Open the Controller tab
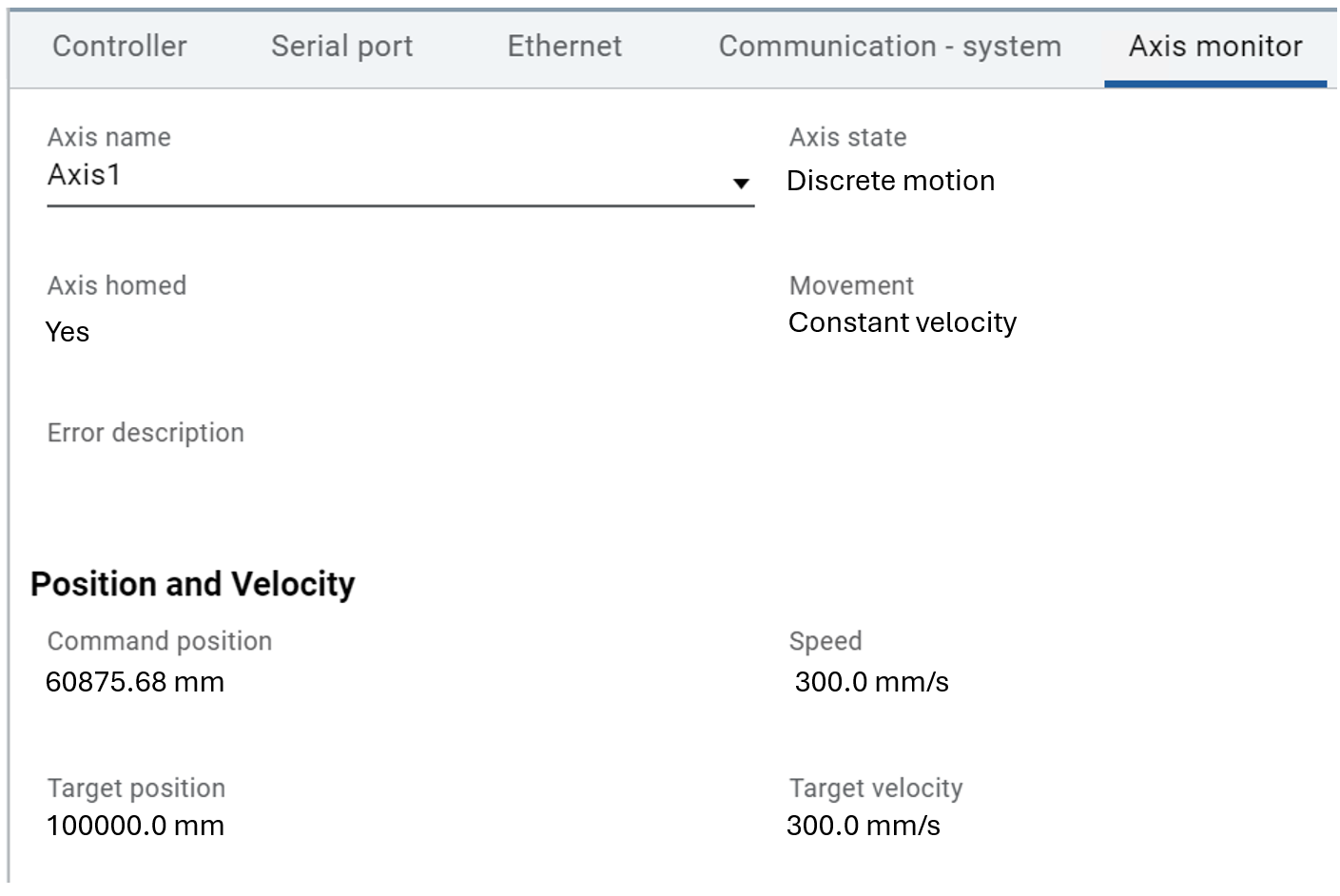This screenshot has width=1340, height=896. pos(120,47)
